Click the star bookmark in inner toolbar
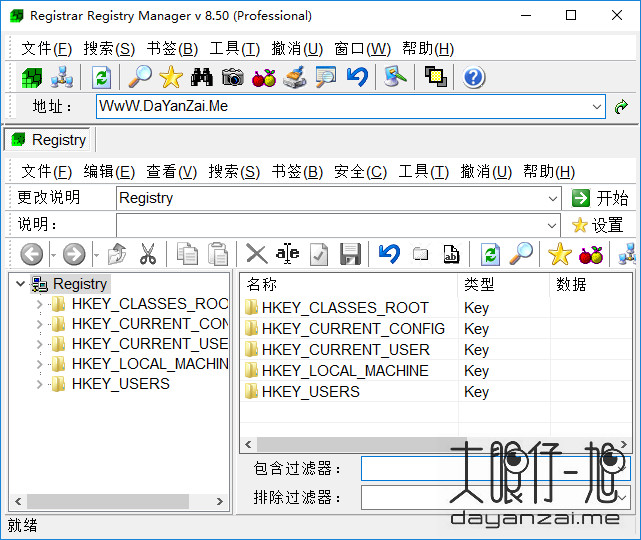The image size is (641, 540). coord(560,254)
